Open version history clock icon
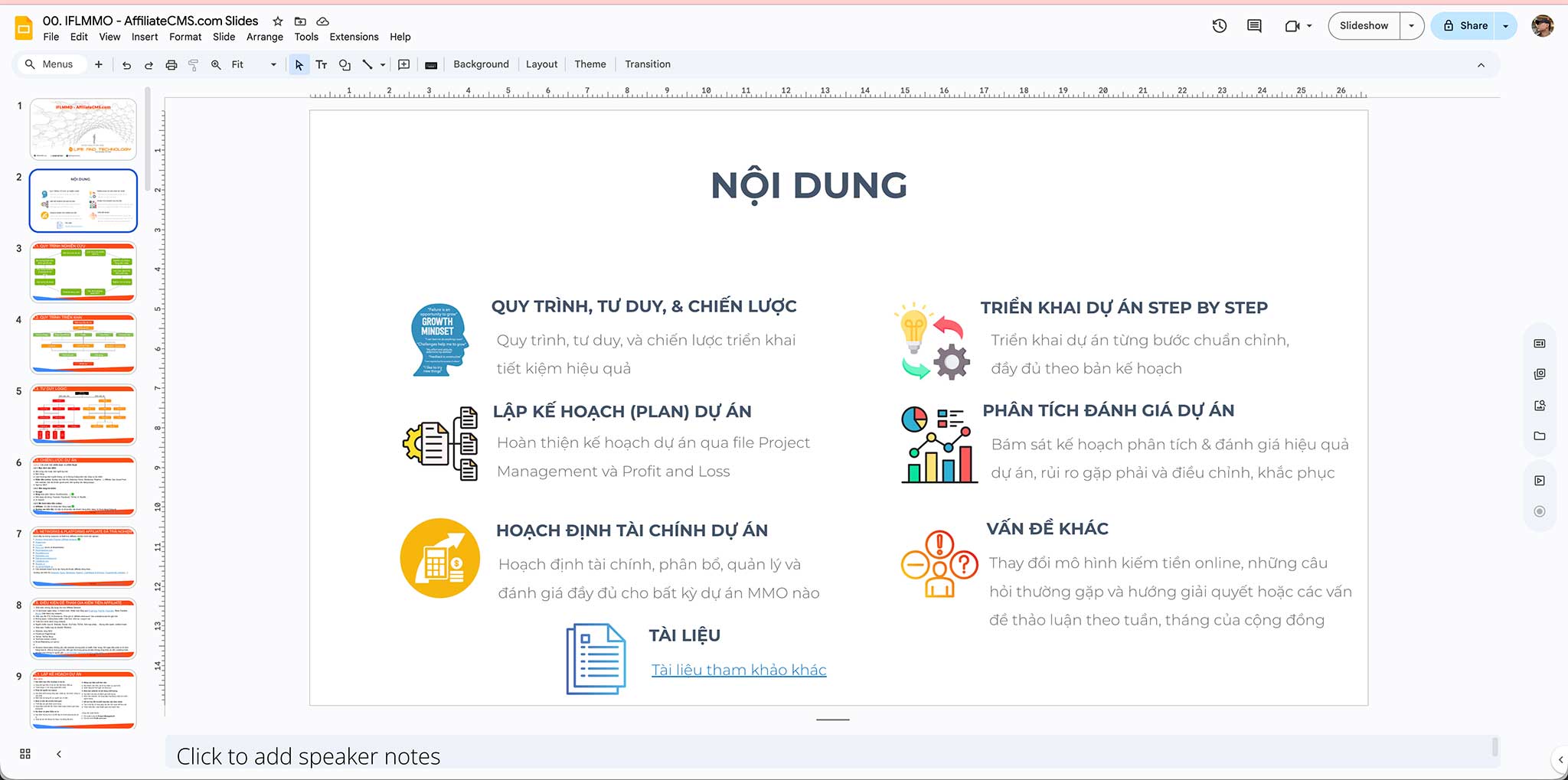This screenshot has width=1568, height=780. (x=1220, y=26)
